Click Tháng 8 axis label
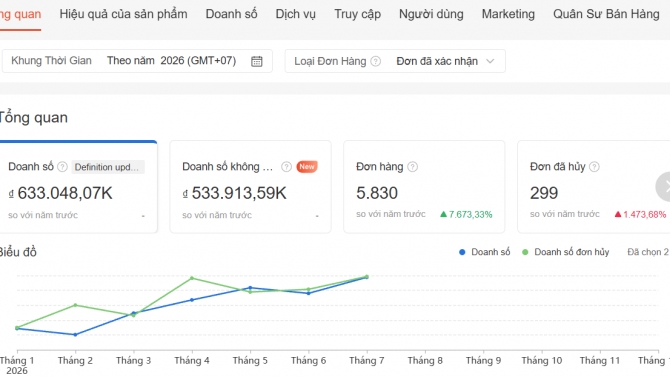This screenshot has height=377, width=670. [425, 361]
